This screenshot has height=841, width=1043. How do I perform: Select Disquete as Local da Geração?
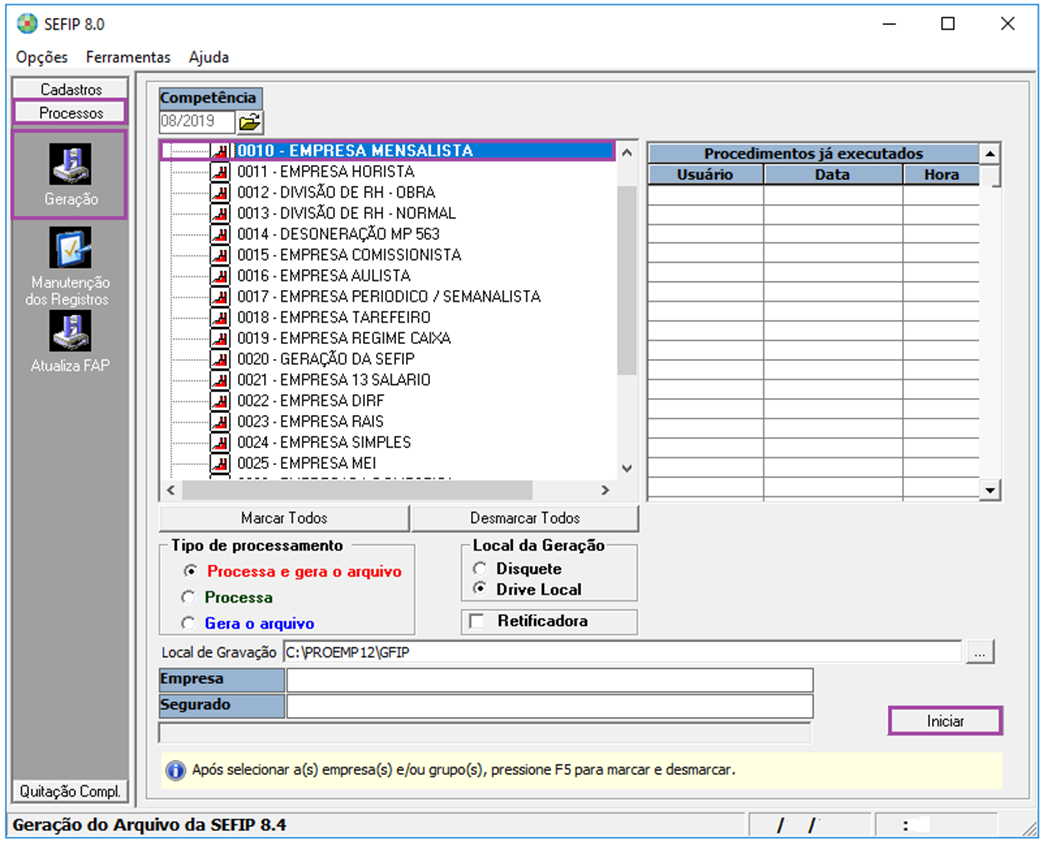481,569
